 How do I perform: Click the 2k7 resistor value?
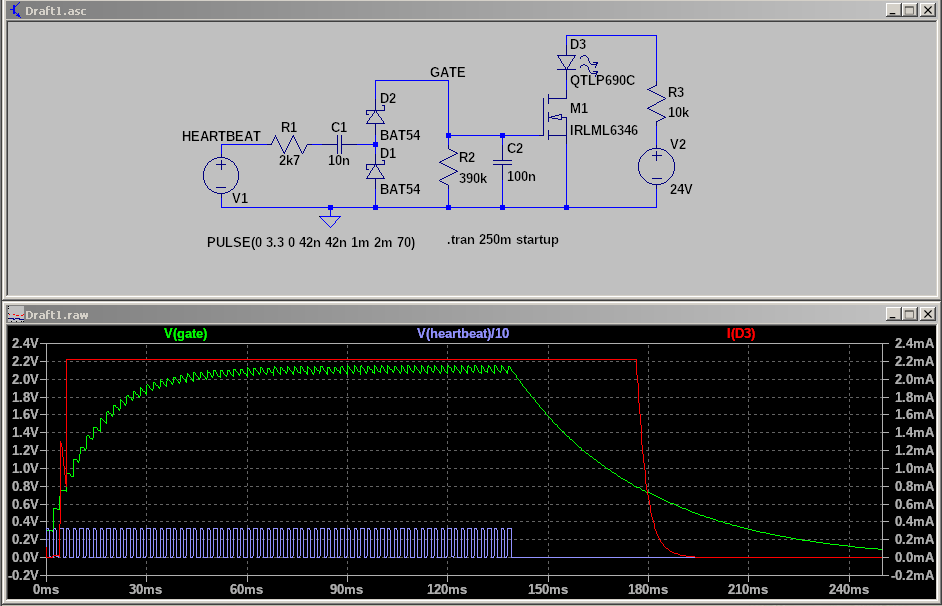click(289, 160)
